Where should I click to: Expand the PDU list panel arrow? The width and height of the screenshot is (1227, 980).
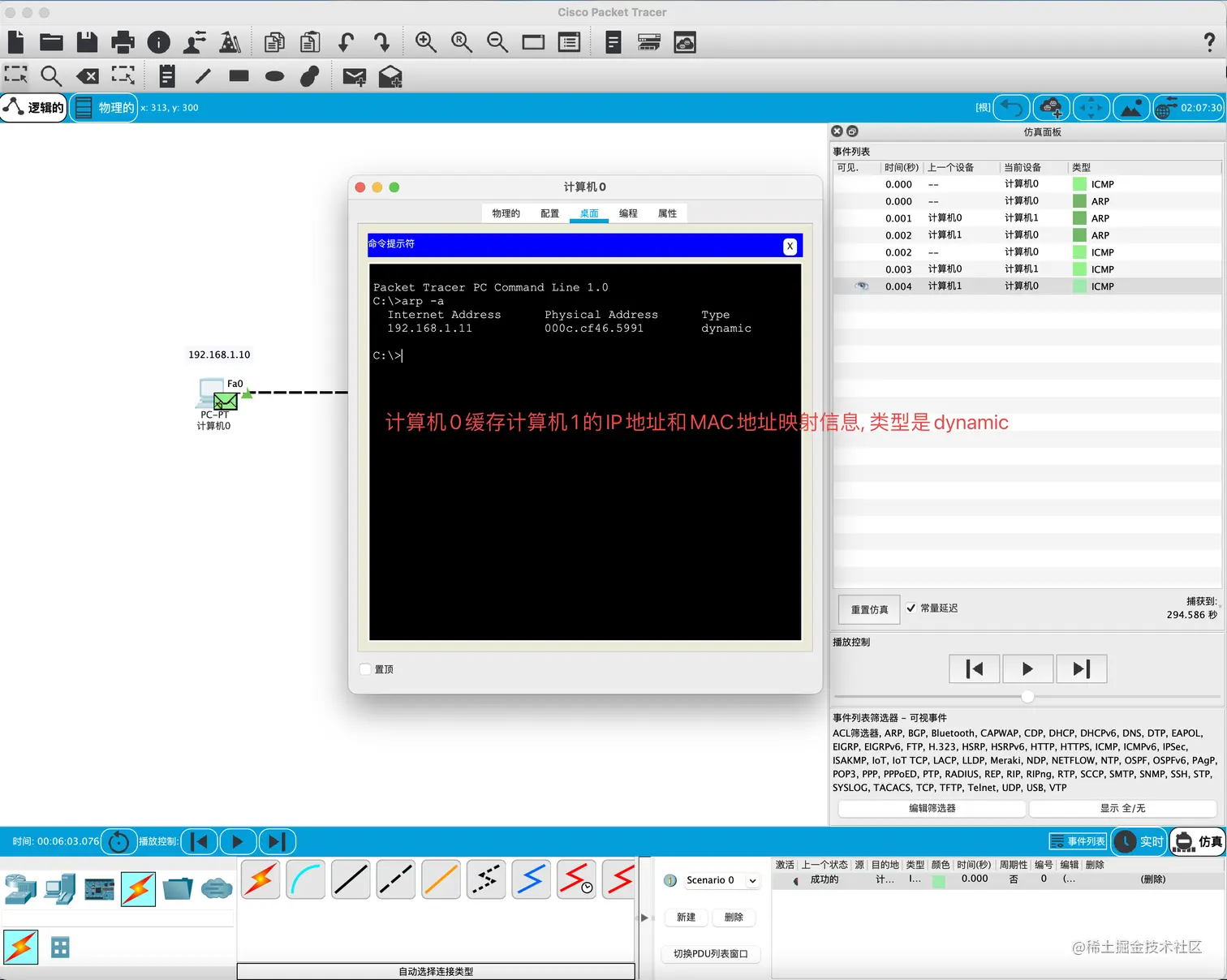pyautogui.click(x=644, y=918)
